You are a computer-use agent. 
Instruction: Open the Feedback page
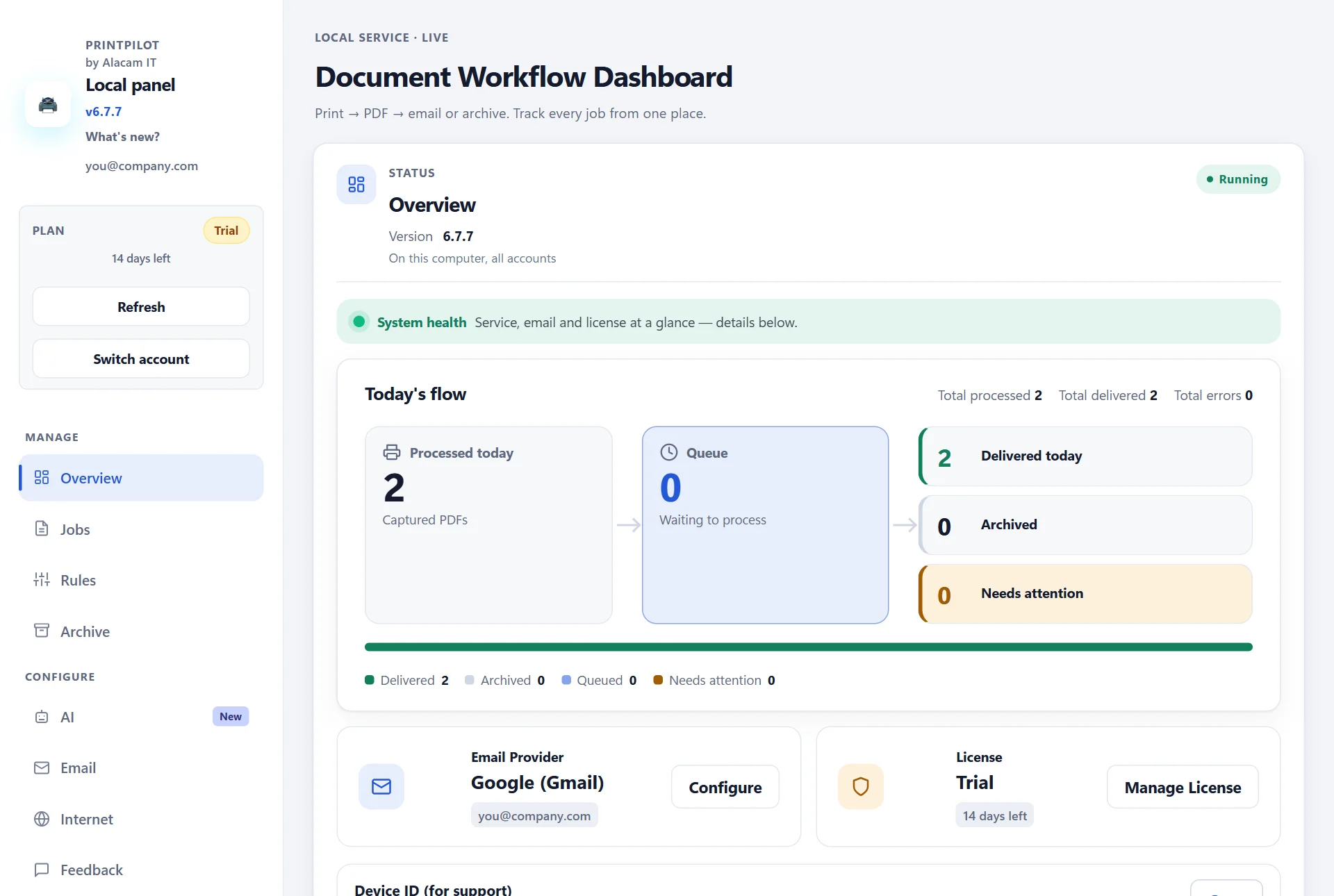[x=141, y=870]
